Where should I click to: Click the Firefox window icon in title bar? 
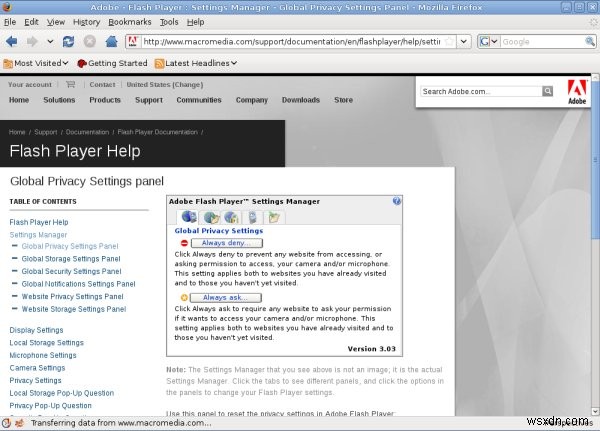point(7,7)
